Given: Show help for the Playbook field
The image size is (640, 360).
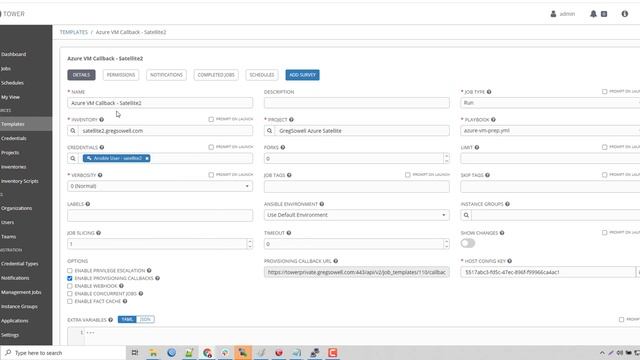Looking at the screenshot, I should tap(493, 120).
